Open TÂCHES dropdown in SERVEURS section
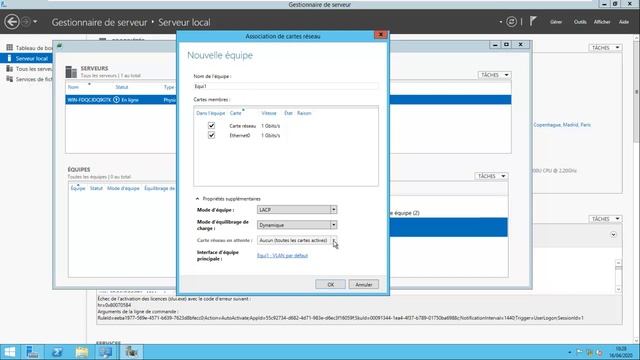640x360 pixels. click(x=494, y=75)
